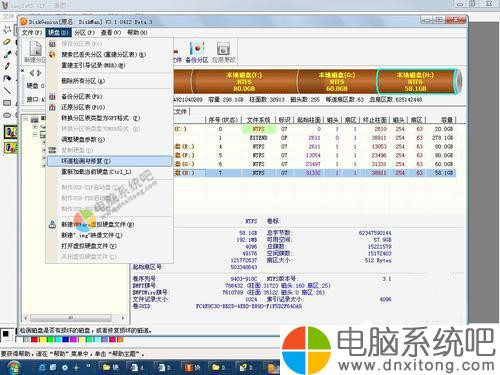Select the EXTEND partition row

pyautogui.click(x=314, y=138)
